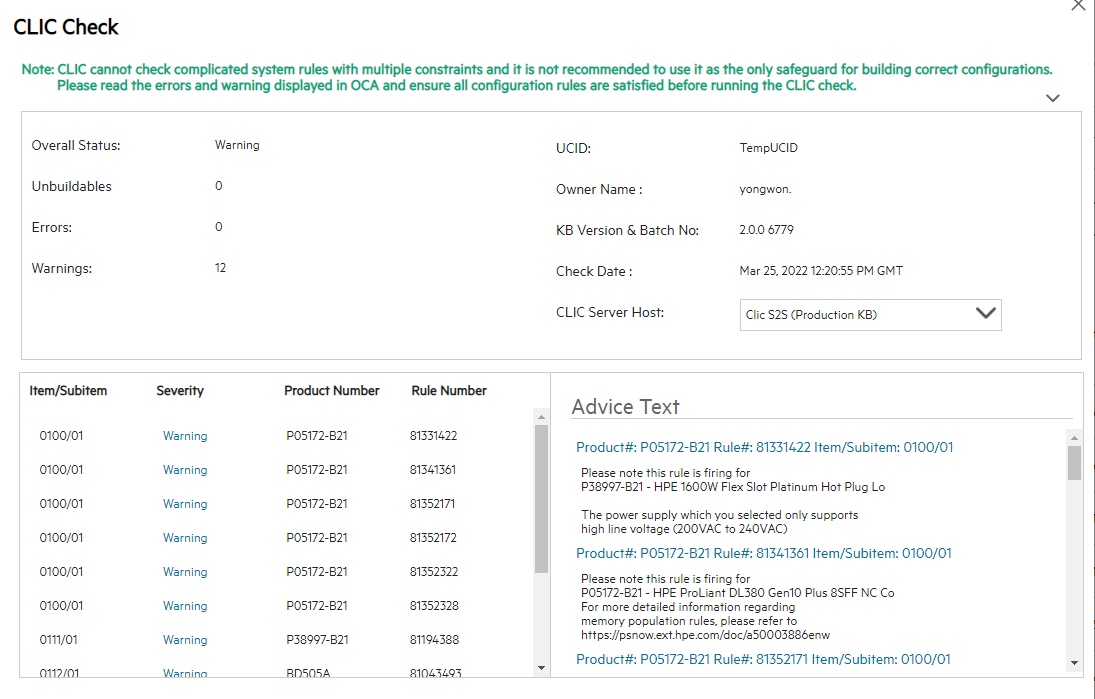Click scroll down arrow in rules list
The image size is (1095, 699).
(541, 668)
